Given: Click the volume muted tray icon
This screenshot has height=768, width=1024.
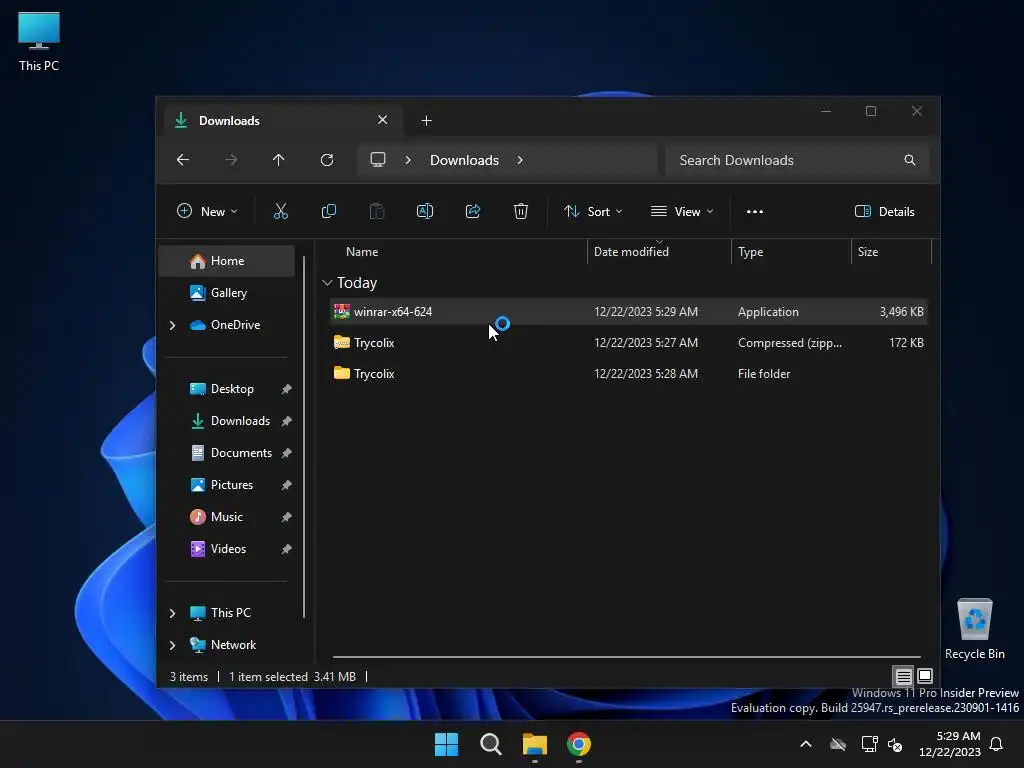Looking at the screenshot, I should tap(895, 744).
